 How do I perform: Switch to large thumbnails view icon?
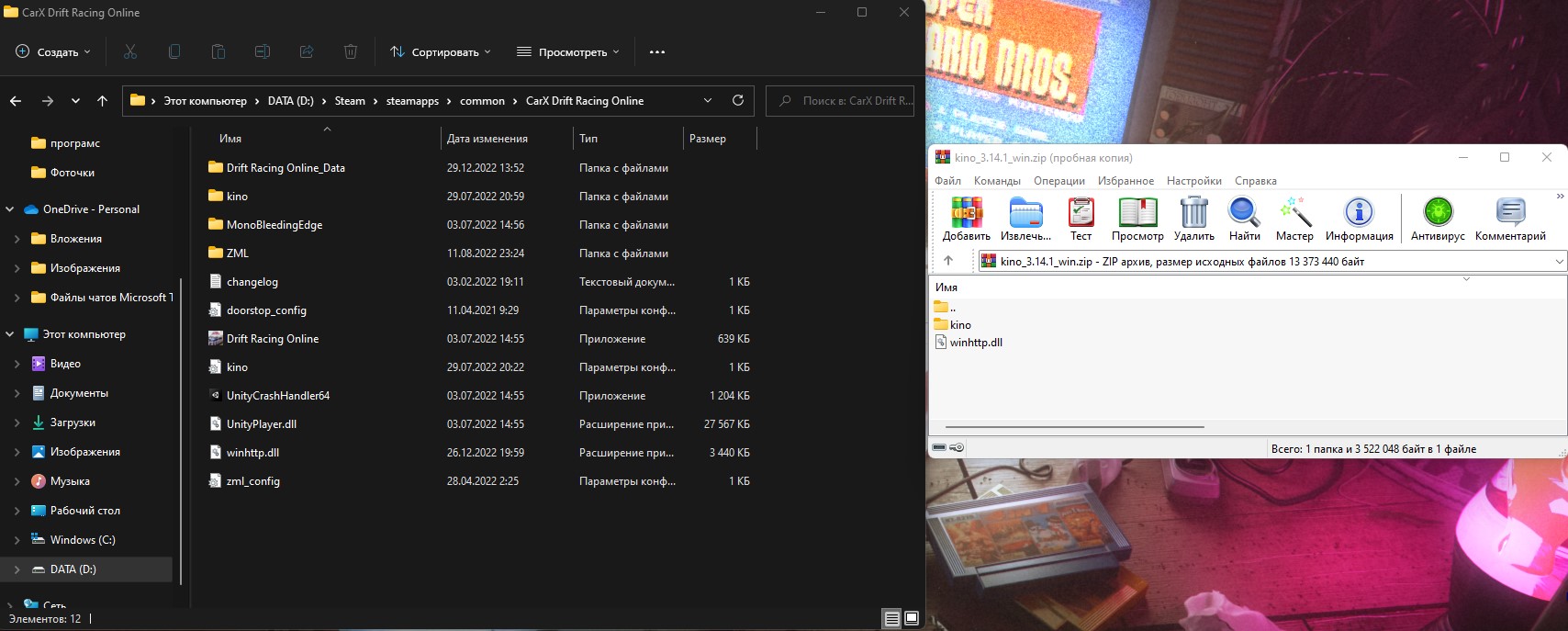912,618
